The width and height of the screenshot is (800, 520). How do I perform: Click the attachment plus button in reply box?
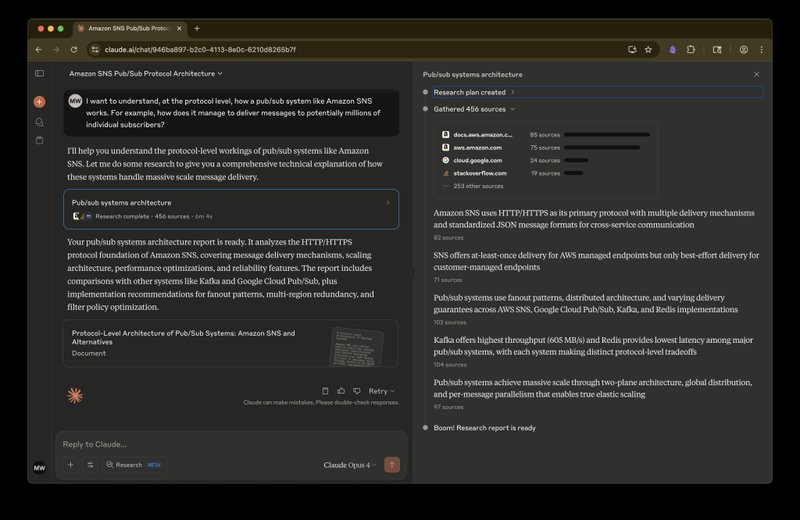[x=70, y=464]
